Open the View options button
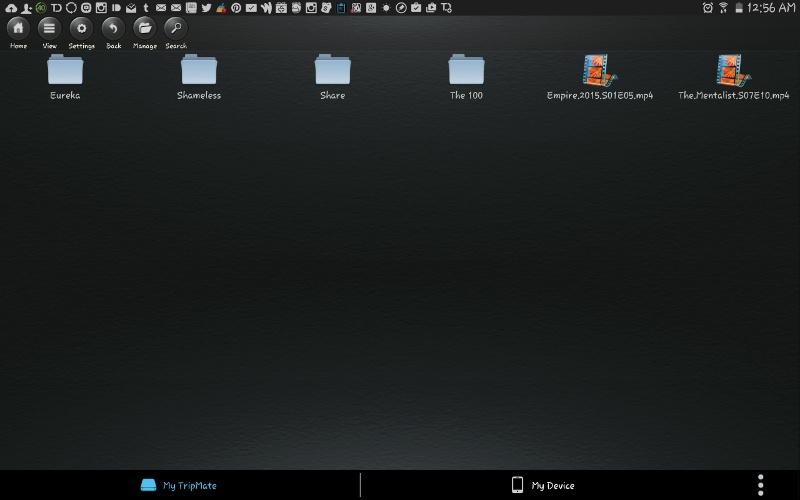800x500 pixels. 49,33
